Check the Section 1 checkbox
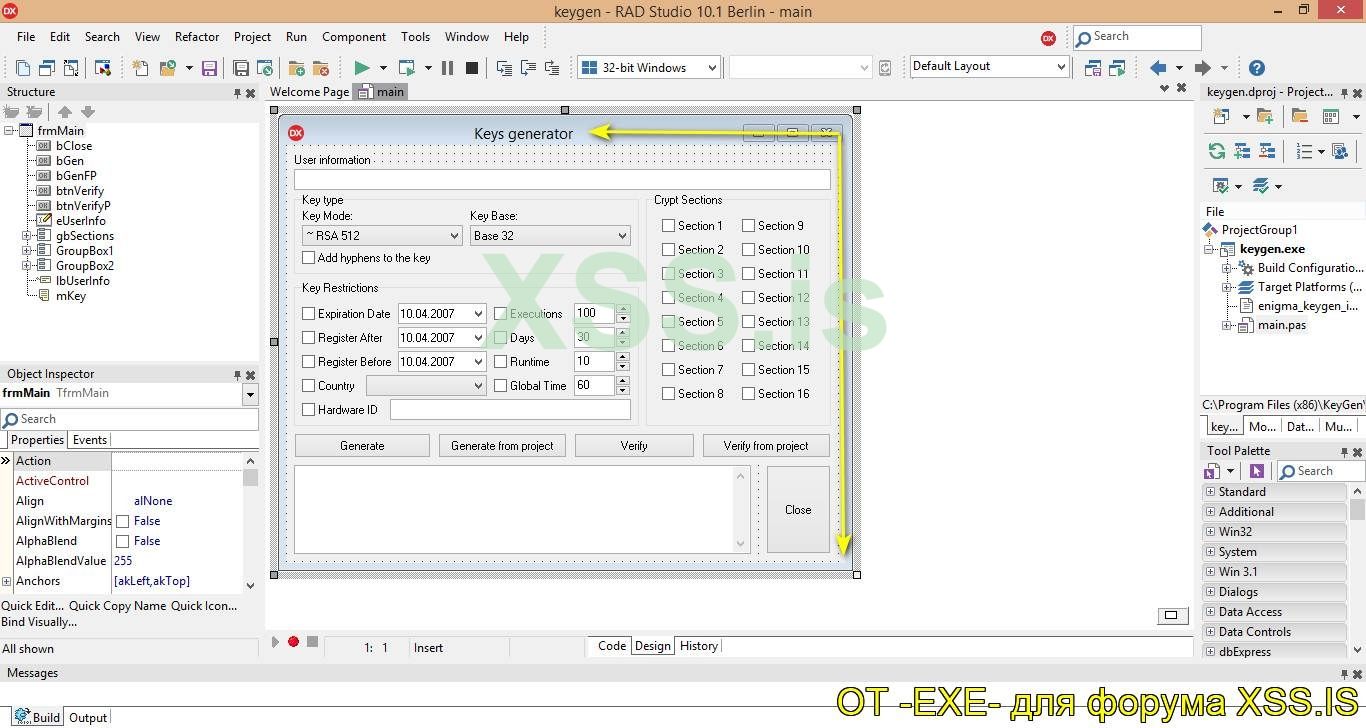Image resolution: width=1366 pixels, height=728 pixels. coord(669,226)
